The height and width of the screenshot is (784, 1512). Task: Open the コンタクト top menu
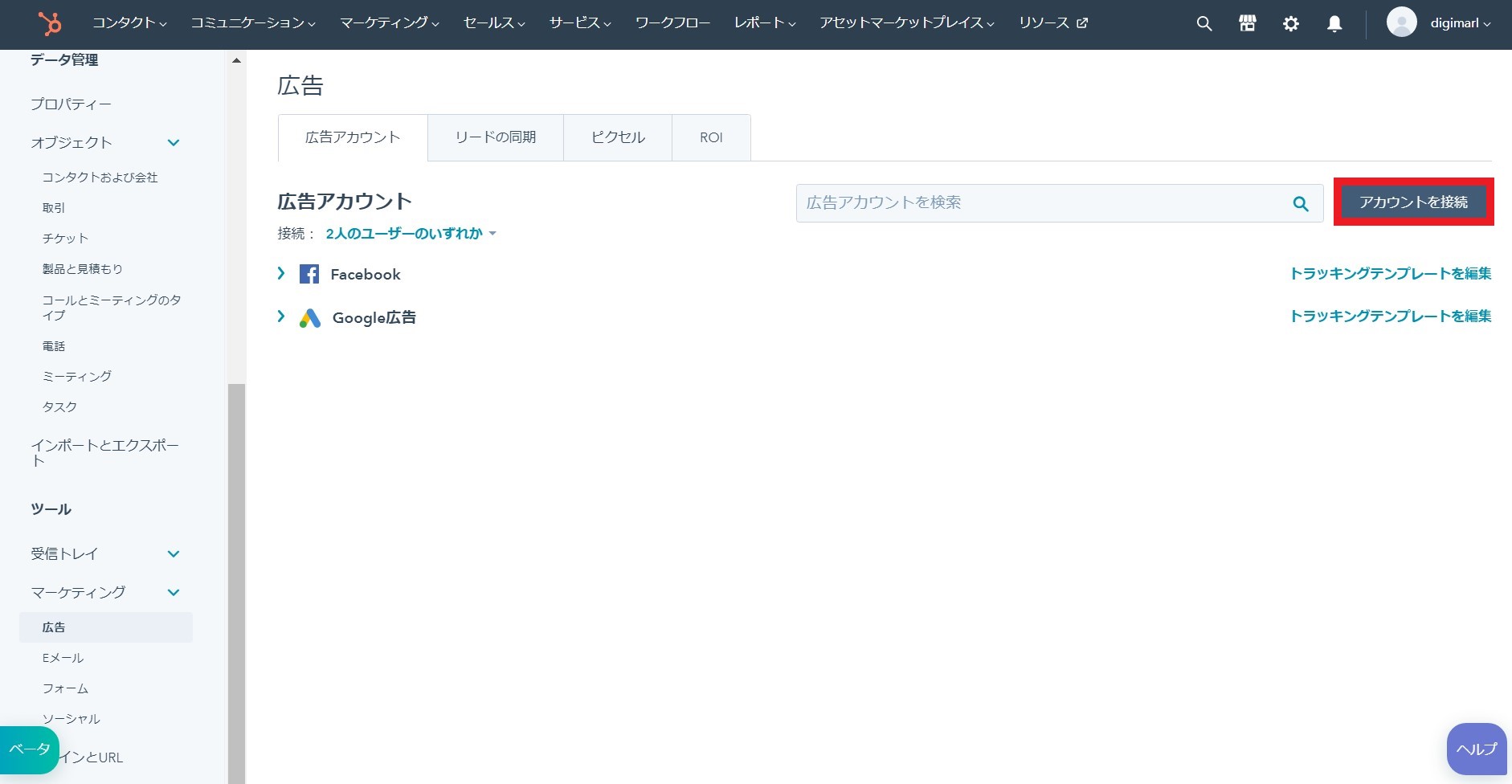(x=129, y=23)
